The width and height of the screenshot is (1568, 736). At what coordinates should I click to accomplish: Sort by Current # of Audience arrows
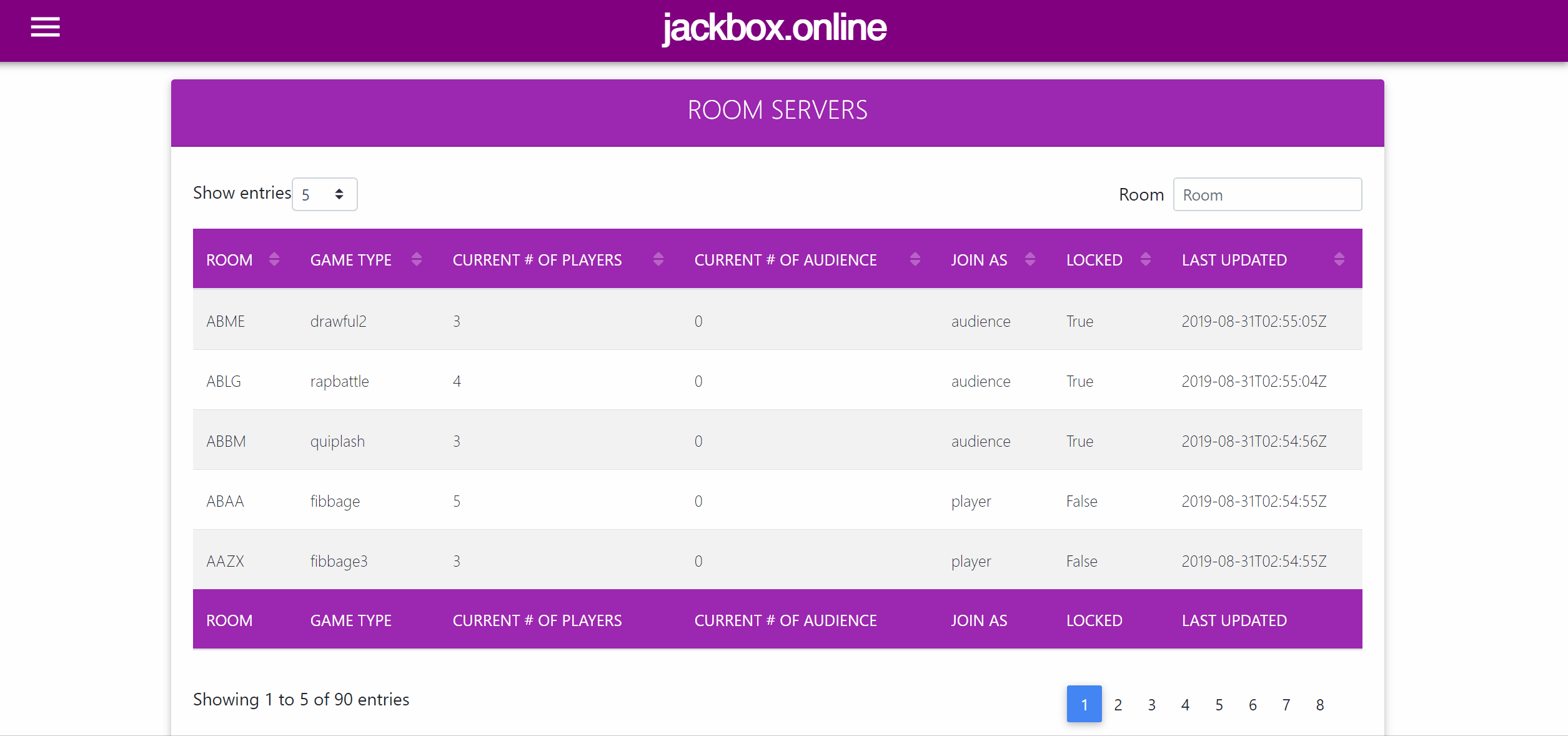point(915,259)
